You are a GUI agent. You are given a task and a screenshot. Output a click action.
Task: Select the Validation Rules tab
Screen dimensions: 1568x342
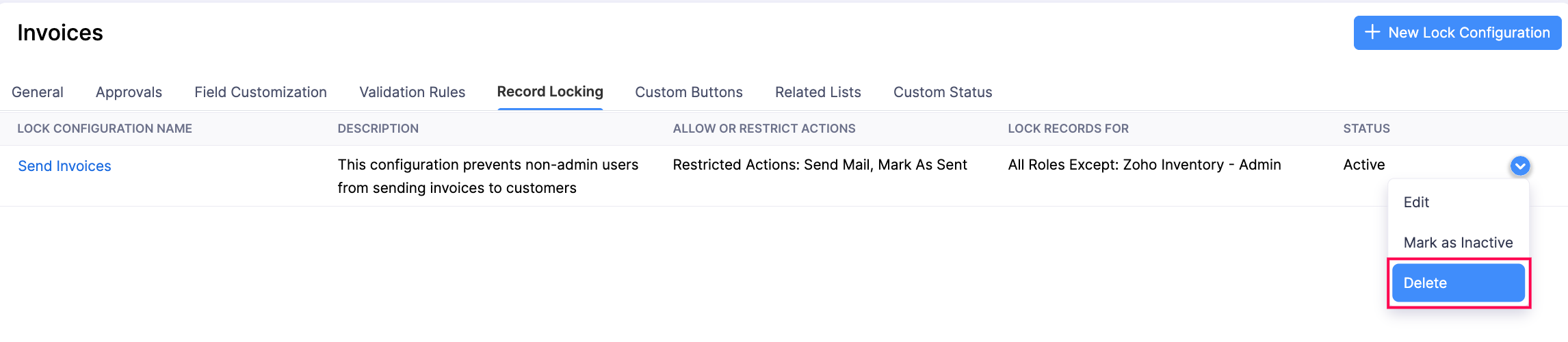pos(412,92)
